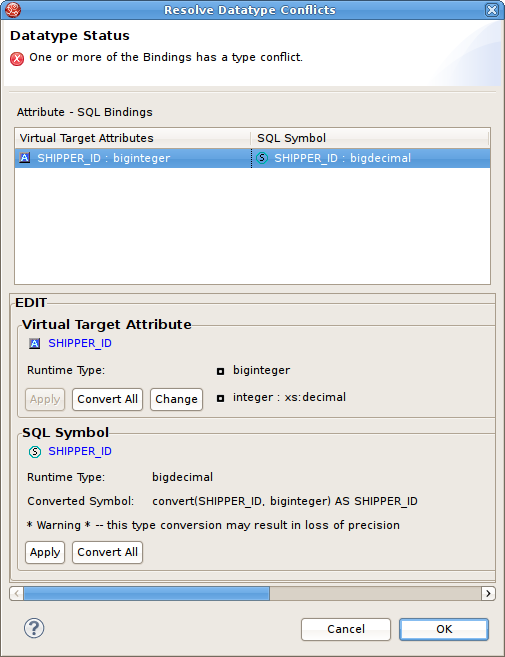The width and height of the screenshot is (505, 657).
Task: Click the bigdecimal runtime type value
Action: pos(182,478)
